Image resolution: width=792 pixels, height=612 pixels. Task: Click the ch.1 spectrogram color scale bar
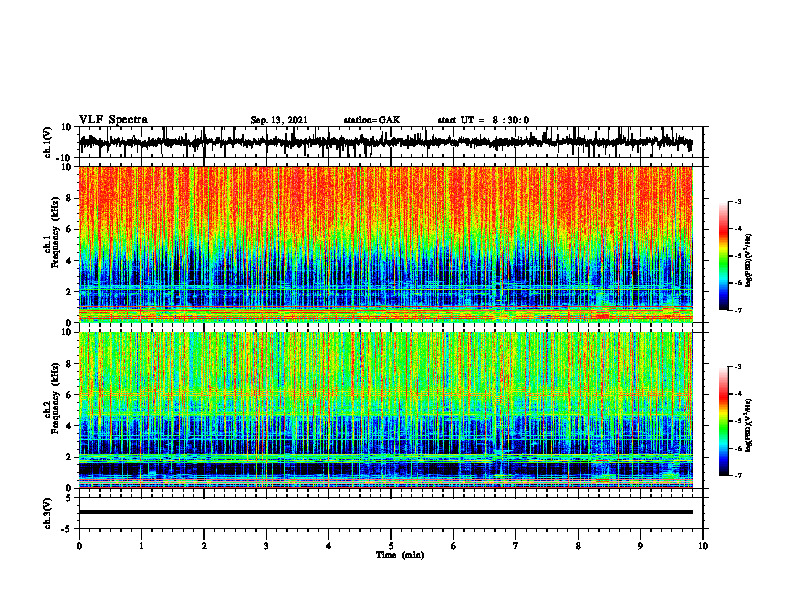(x=723, y=256)
